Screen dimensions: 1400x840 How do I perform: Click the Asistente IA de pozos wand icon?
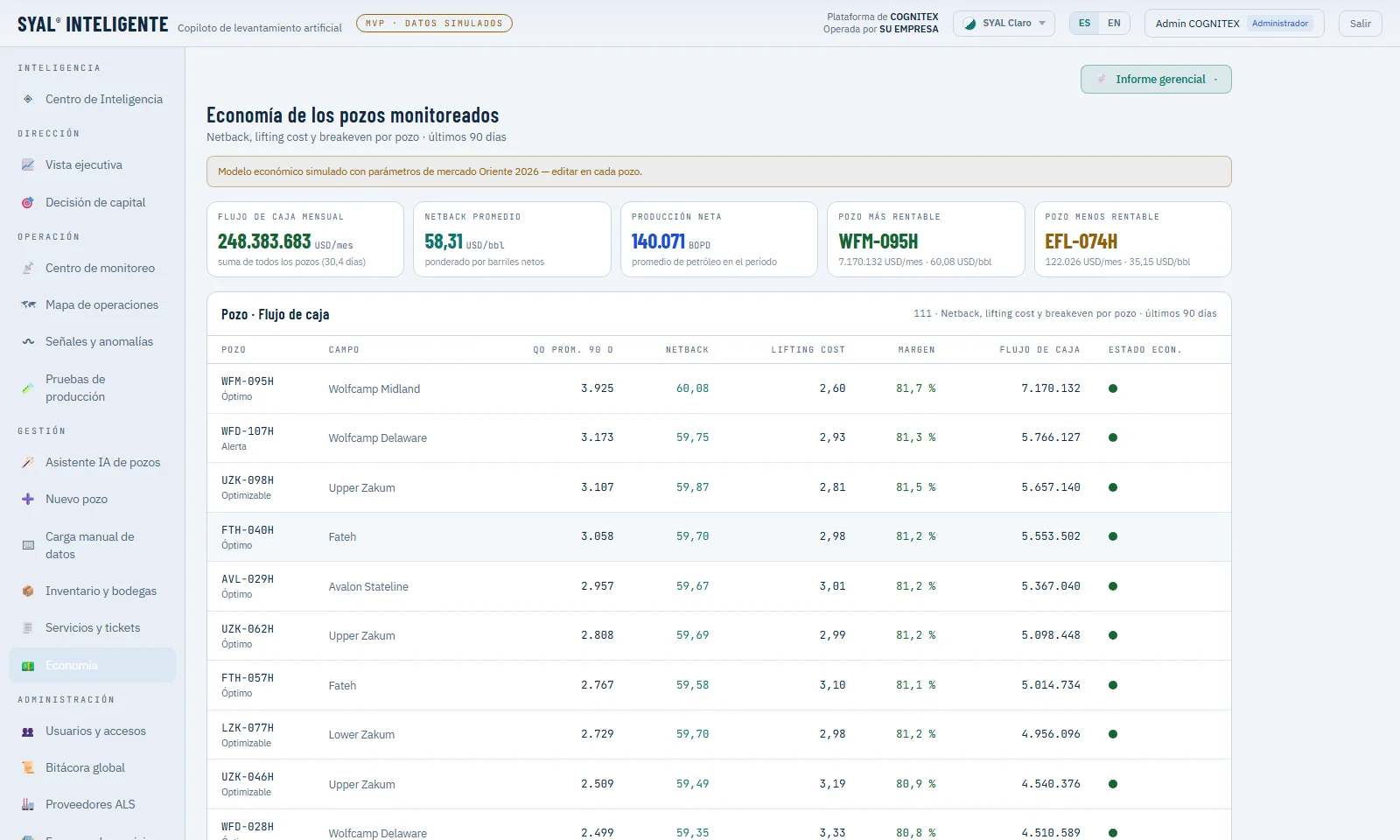click(28, 462)
